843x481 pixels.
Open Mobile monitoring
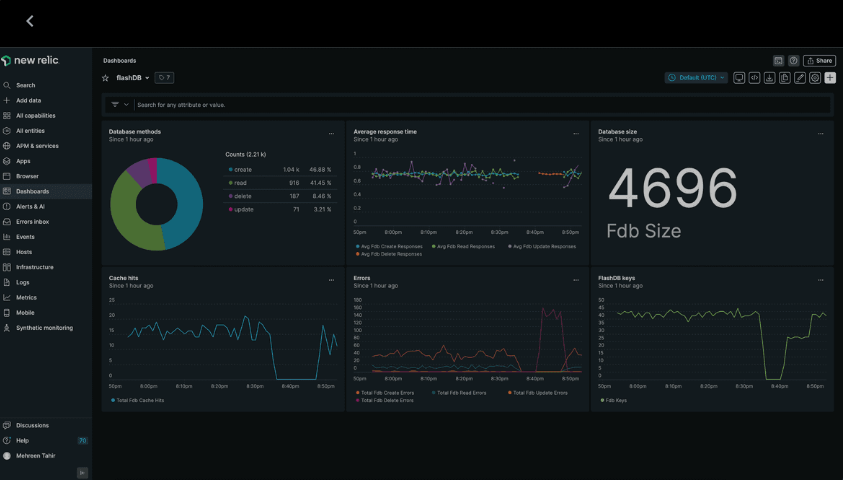(25, 313)
